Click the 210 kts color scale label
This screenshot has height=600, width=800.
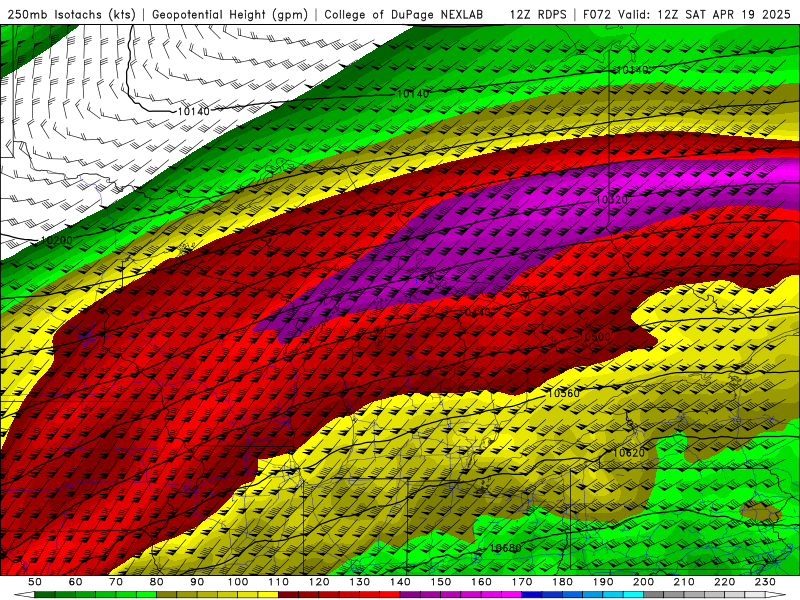tap(685, 582)
